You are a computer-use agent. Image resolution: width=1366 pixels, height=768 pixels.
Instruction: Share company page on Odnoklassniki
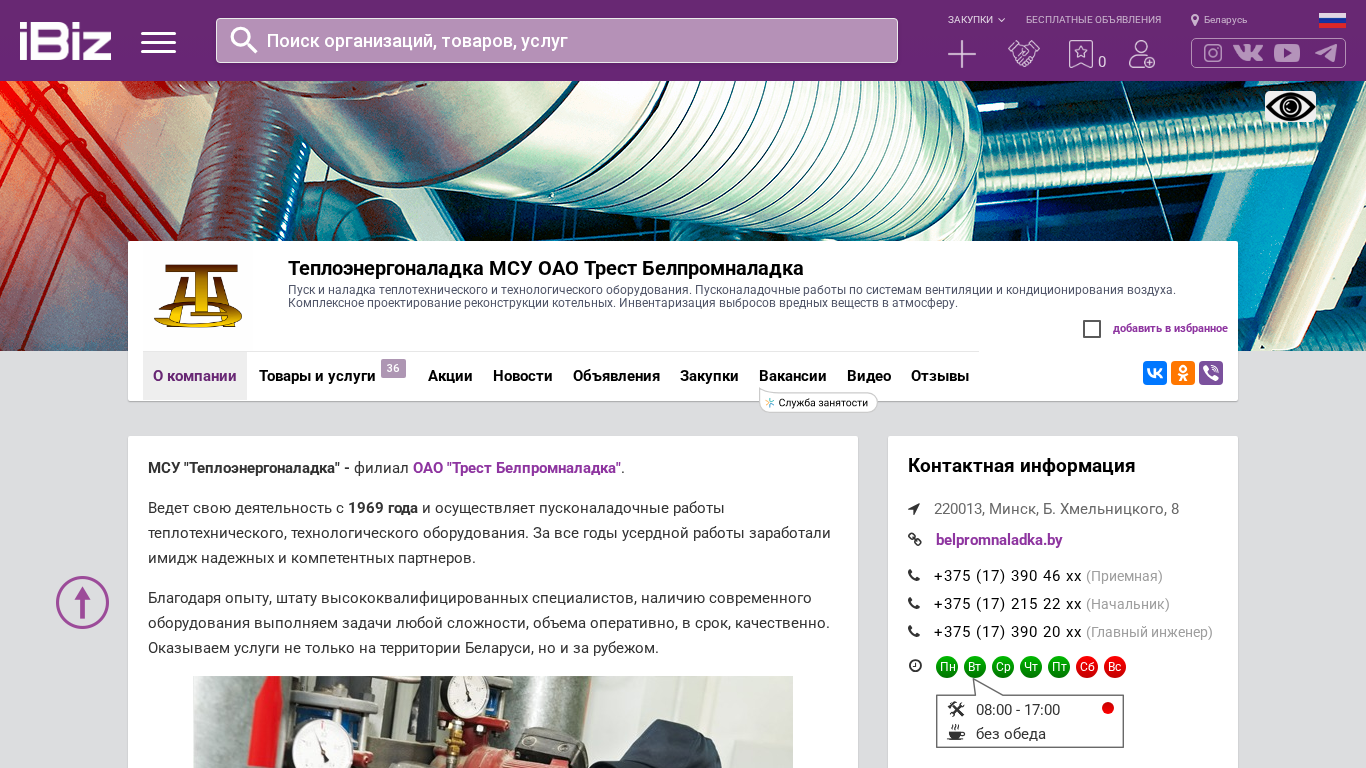[1183, 373]
